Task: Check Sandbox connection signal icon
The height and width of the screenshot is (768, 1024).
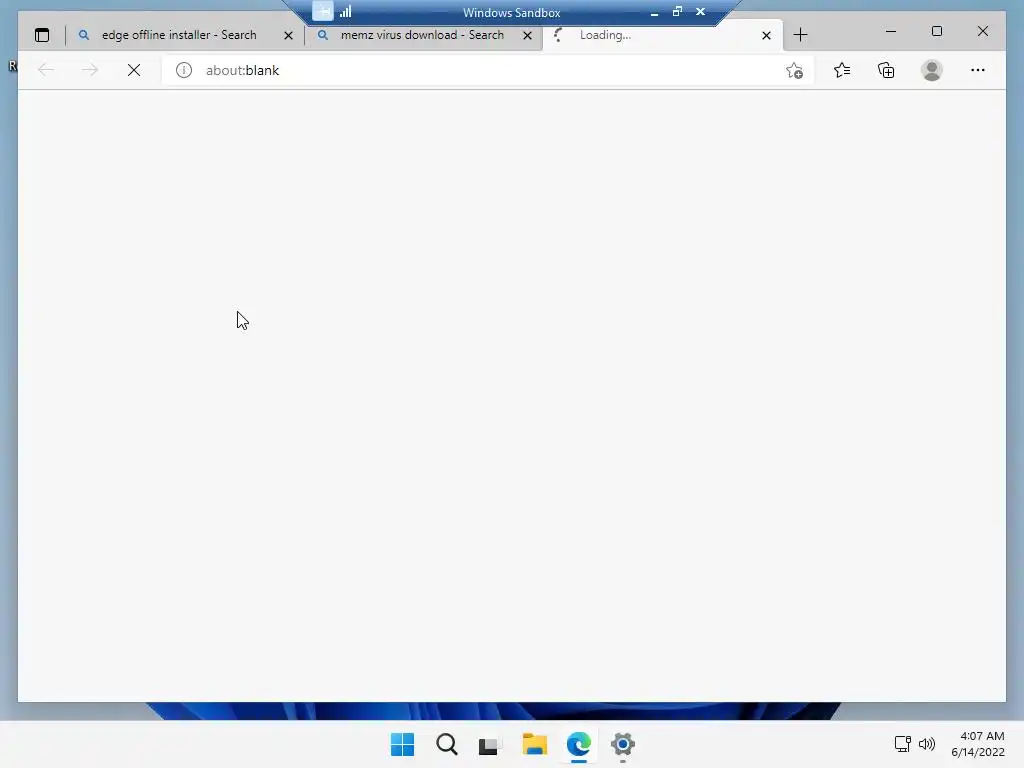Action: click(x=346, y=11)
